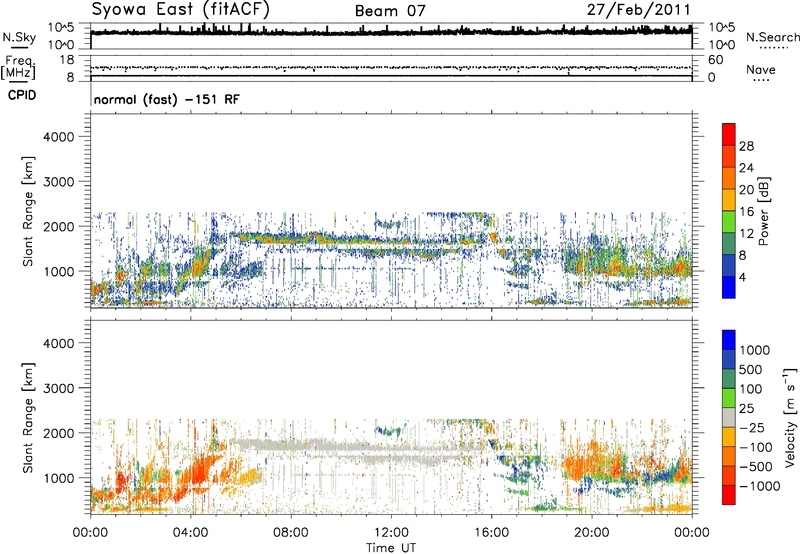
Task: Click the '20:00' time axis label
Action: coord(592,533)
